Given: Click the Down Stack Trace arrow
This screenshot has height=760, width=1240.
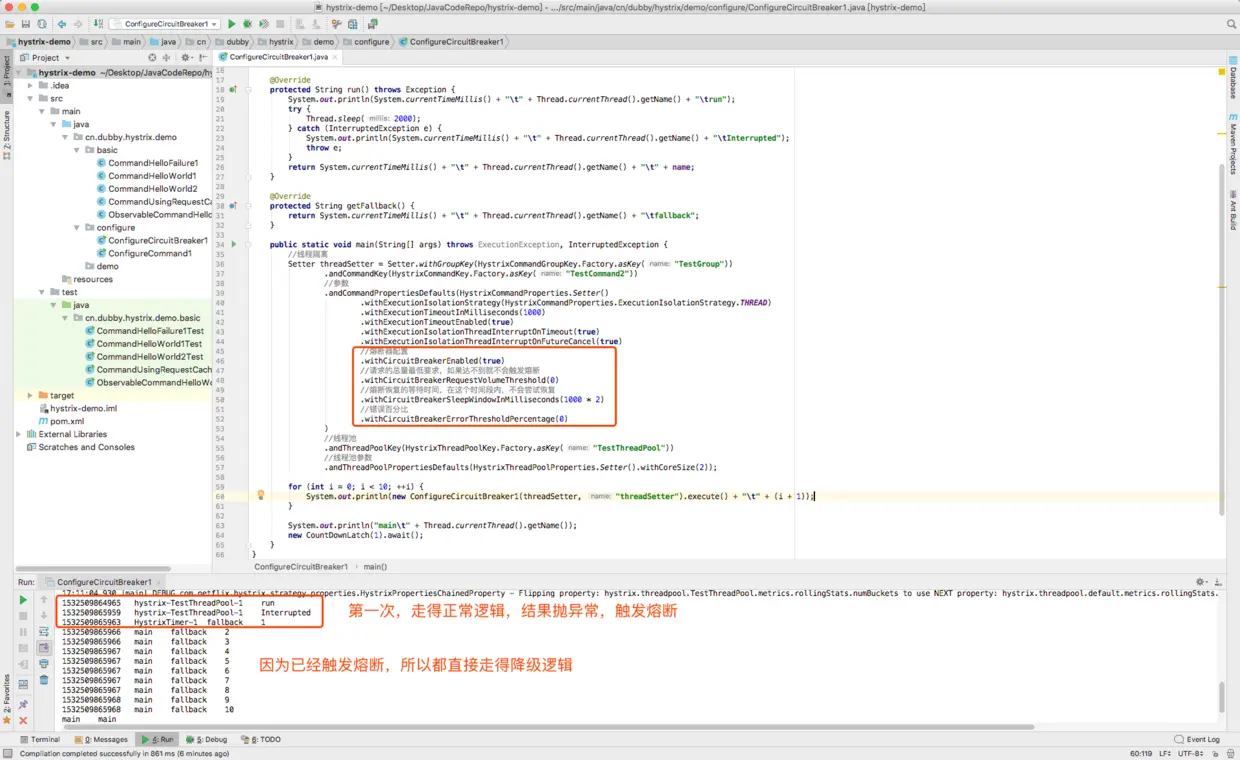Looking at the screenshot, I should 44,616.
